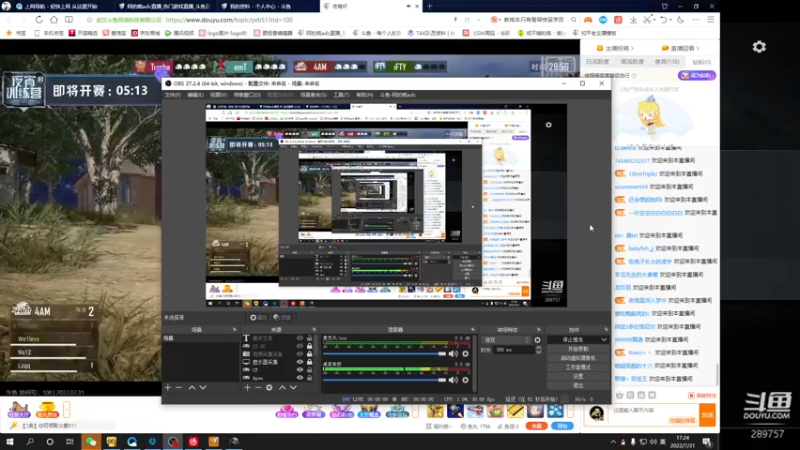
Task: Open desktop audio settings gear in the mixer
Action: coord(465,380)
